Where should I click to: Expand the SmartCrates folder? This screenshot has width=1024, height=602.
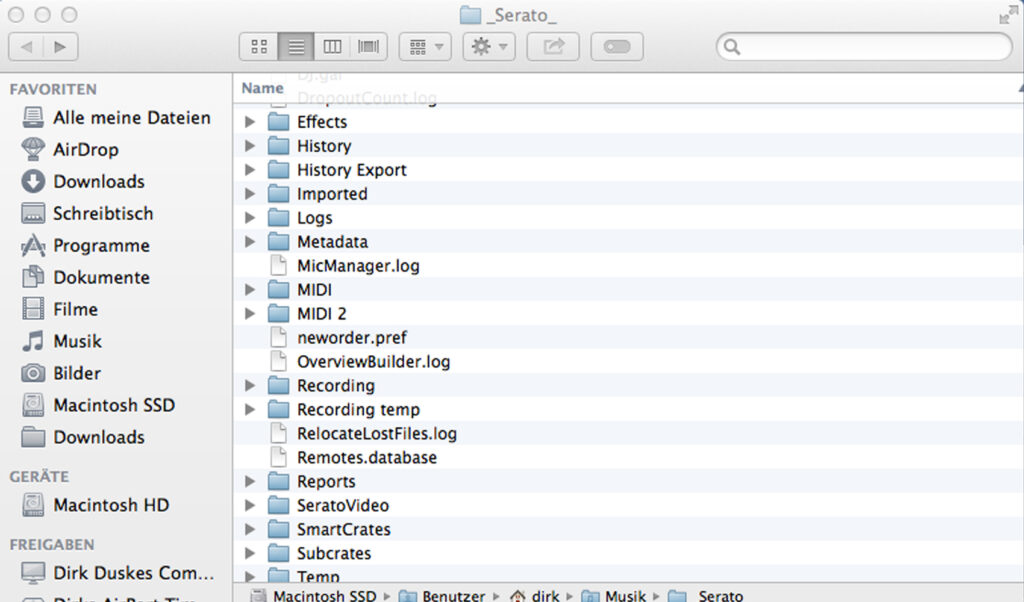point(249,530)
